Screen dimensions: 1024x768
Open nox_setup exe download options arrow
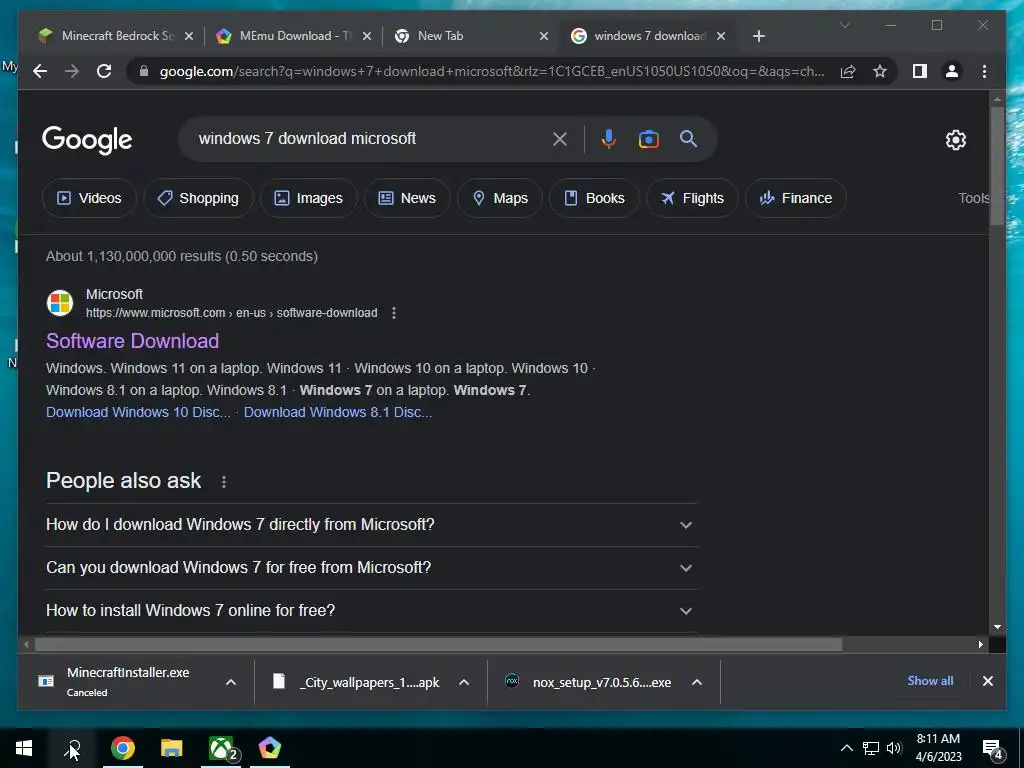(x=697, y=682)
